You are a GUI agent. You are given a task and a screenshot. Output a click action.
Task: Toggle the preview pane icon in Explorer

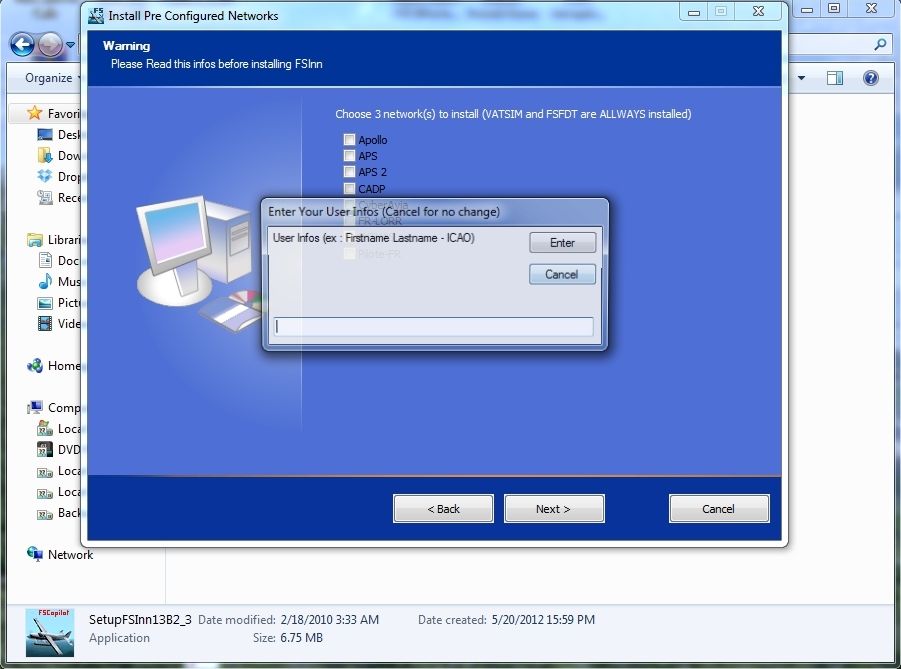pyautogui.click(x=834, y=78)
